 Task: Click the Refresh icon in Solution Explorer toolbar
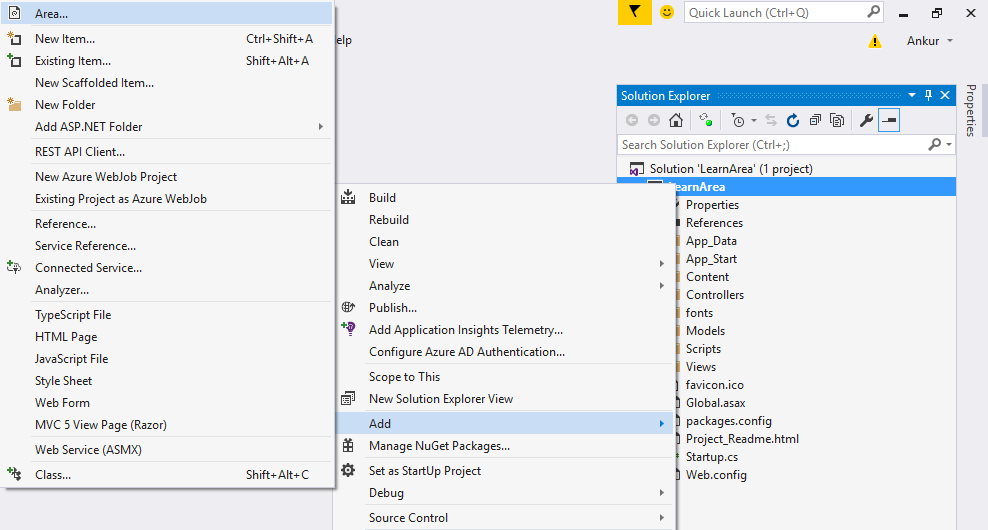point(793,120)
